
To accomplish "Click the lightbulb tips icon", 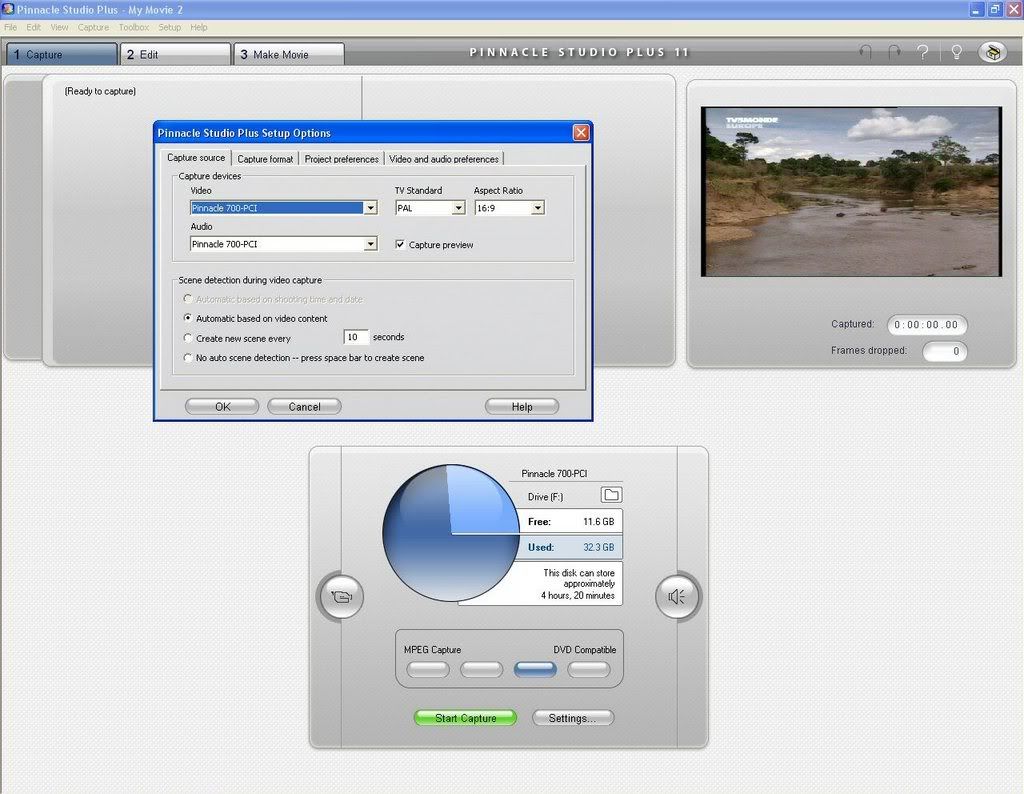I will click(956, 52).
